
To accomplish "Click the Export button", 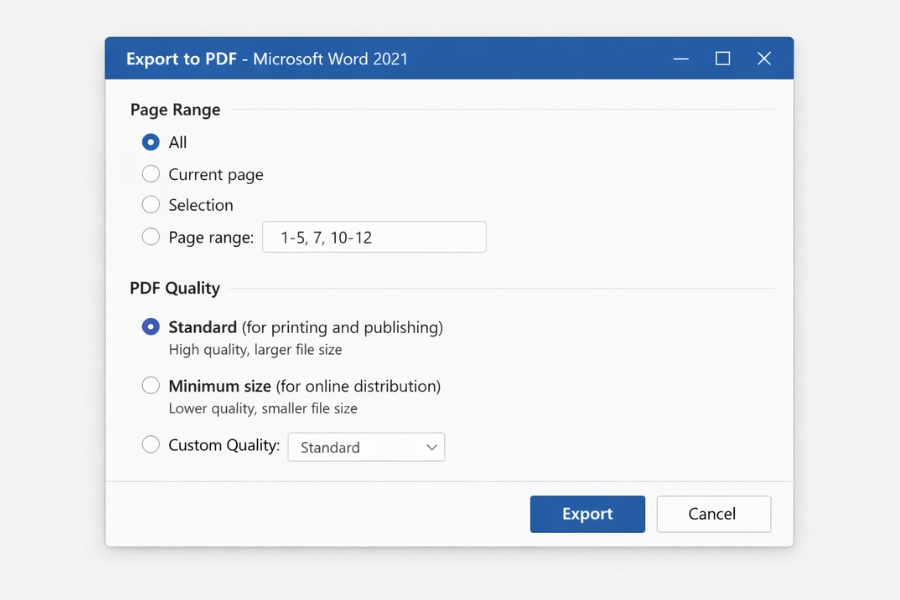I will (587, 513).
